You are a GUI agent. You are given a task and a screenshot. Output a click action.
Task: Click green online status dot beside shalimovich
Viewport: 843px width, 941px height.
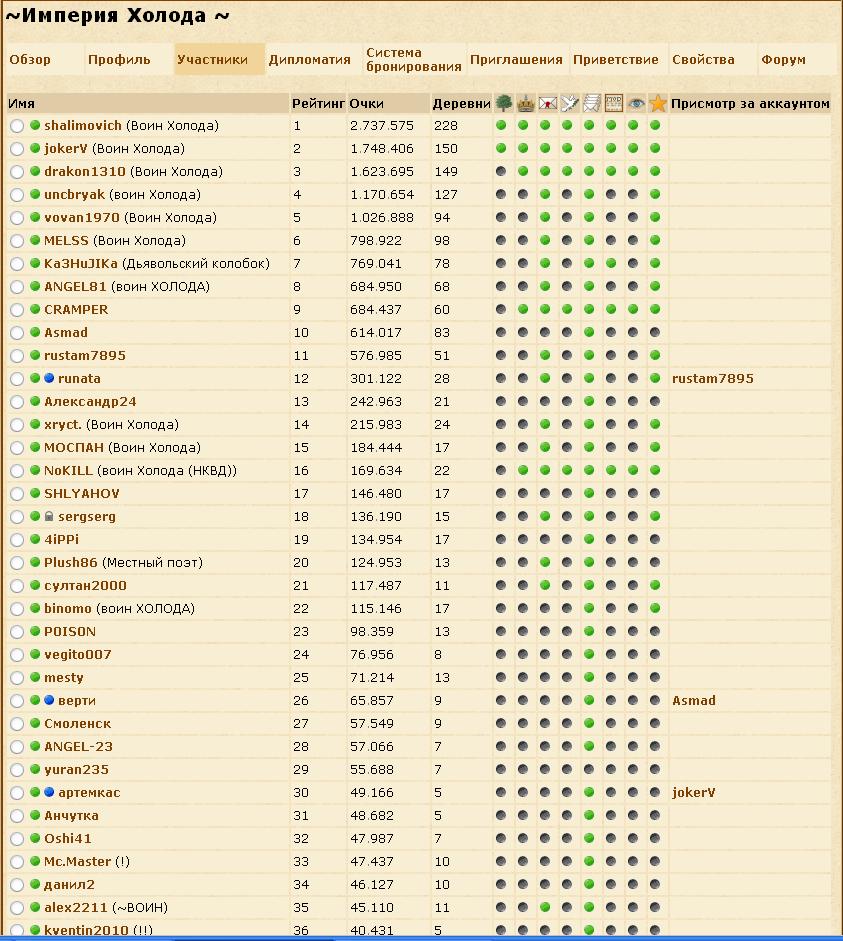[35, 125]
